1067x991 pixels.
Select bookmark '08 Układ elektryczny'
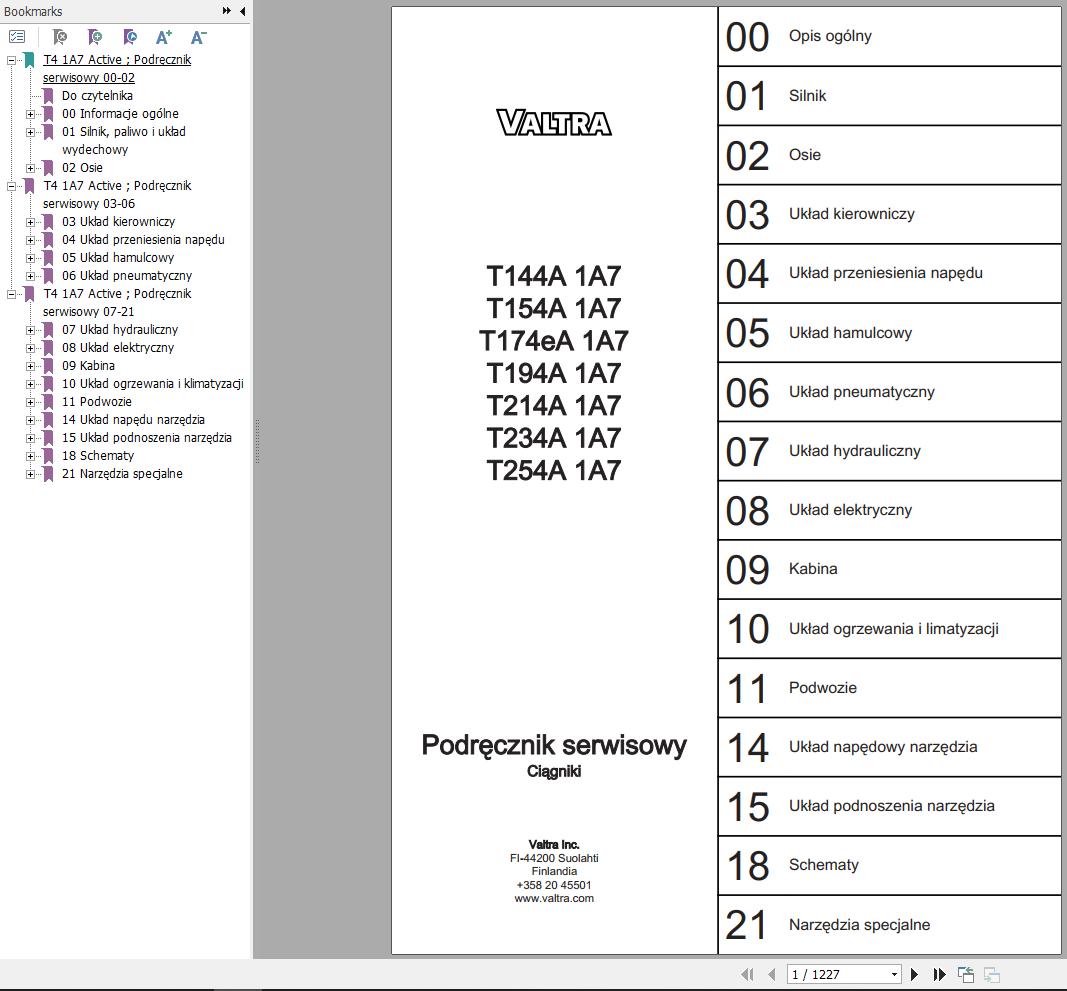click(118, 348)
